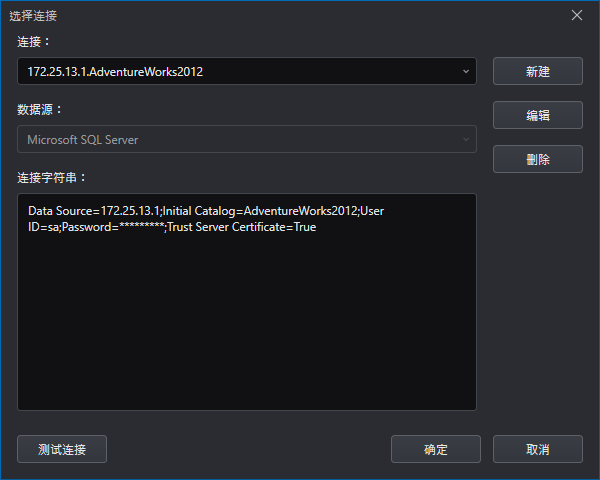This screenshot has width=600, height=480.
Task: Click the 测试连接 button
Action: coord(62,449)
